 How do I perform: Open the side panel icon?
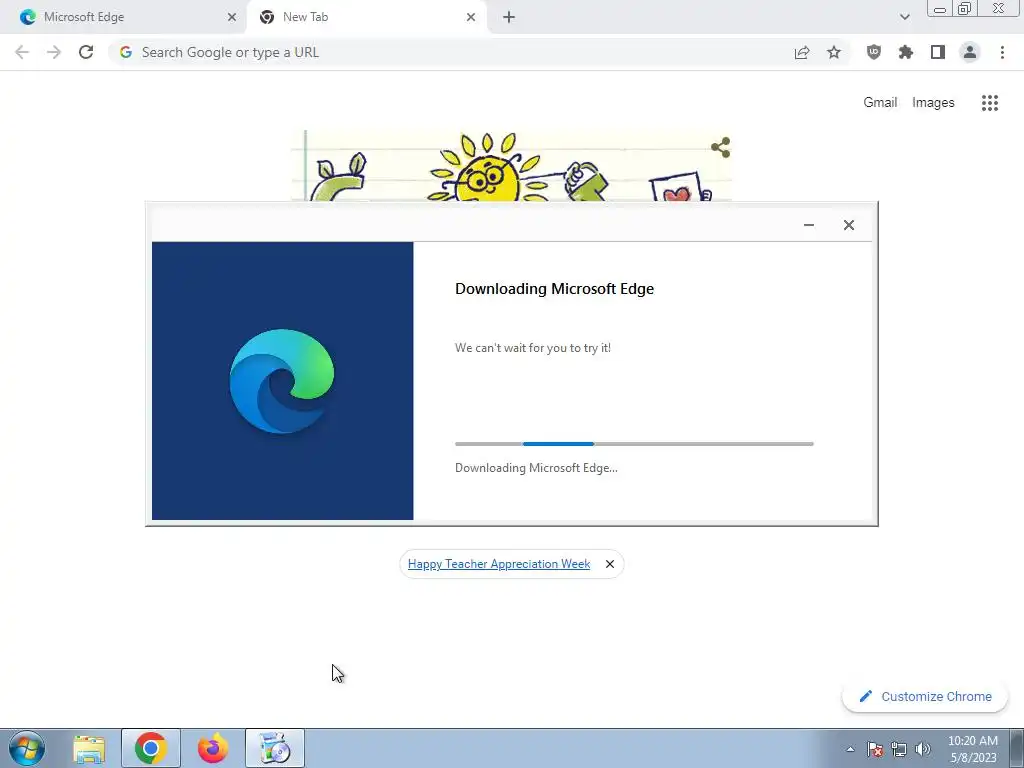(938, 52)
